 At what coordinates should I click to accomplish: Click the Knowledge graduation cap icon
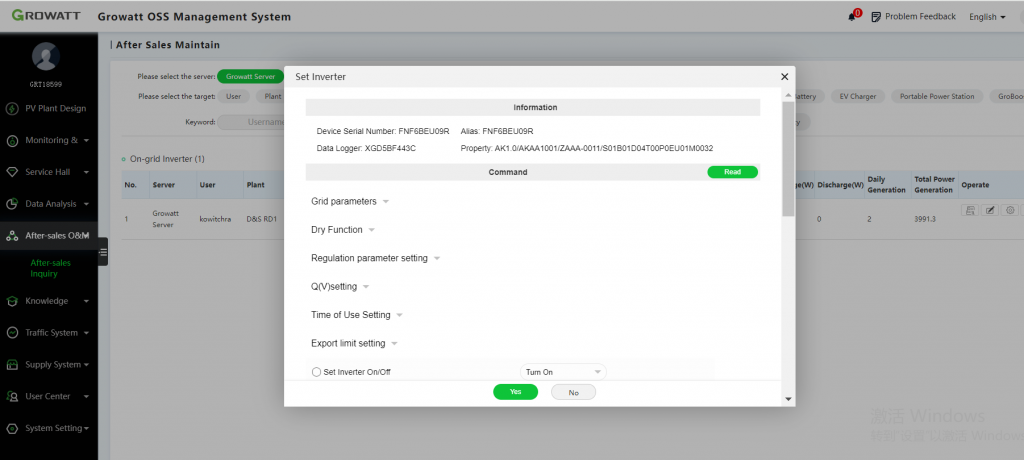(12, 301)
